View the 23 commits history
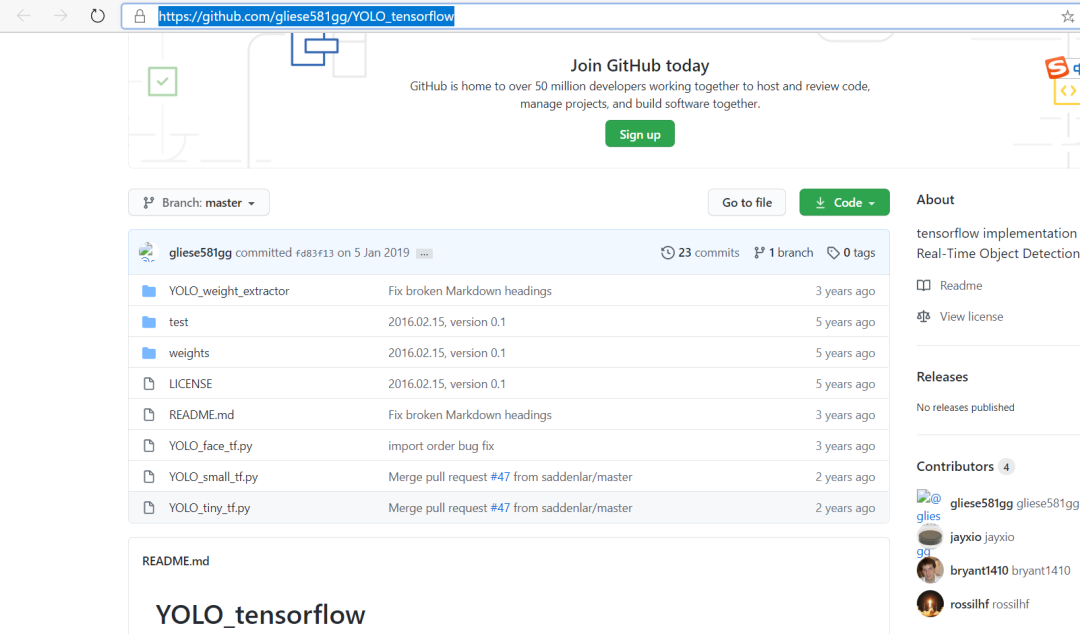The height and width of the screenshot is (634, 1080). point(700,253)
